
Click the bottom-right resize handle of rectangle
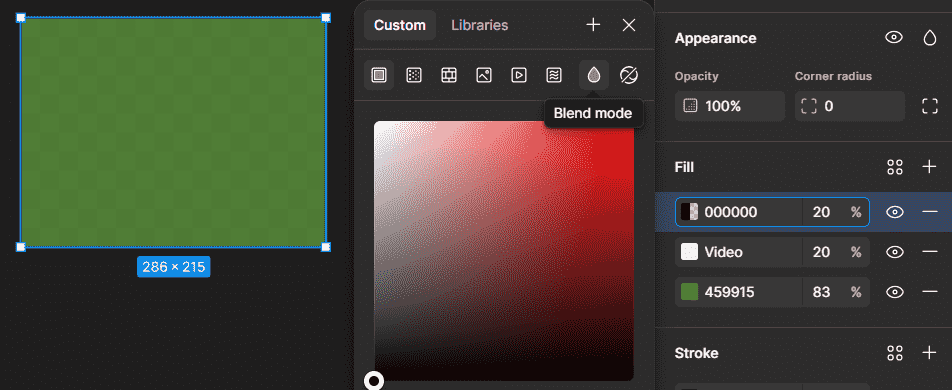(x=326, y=247)
